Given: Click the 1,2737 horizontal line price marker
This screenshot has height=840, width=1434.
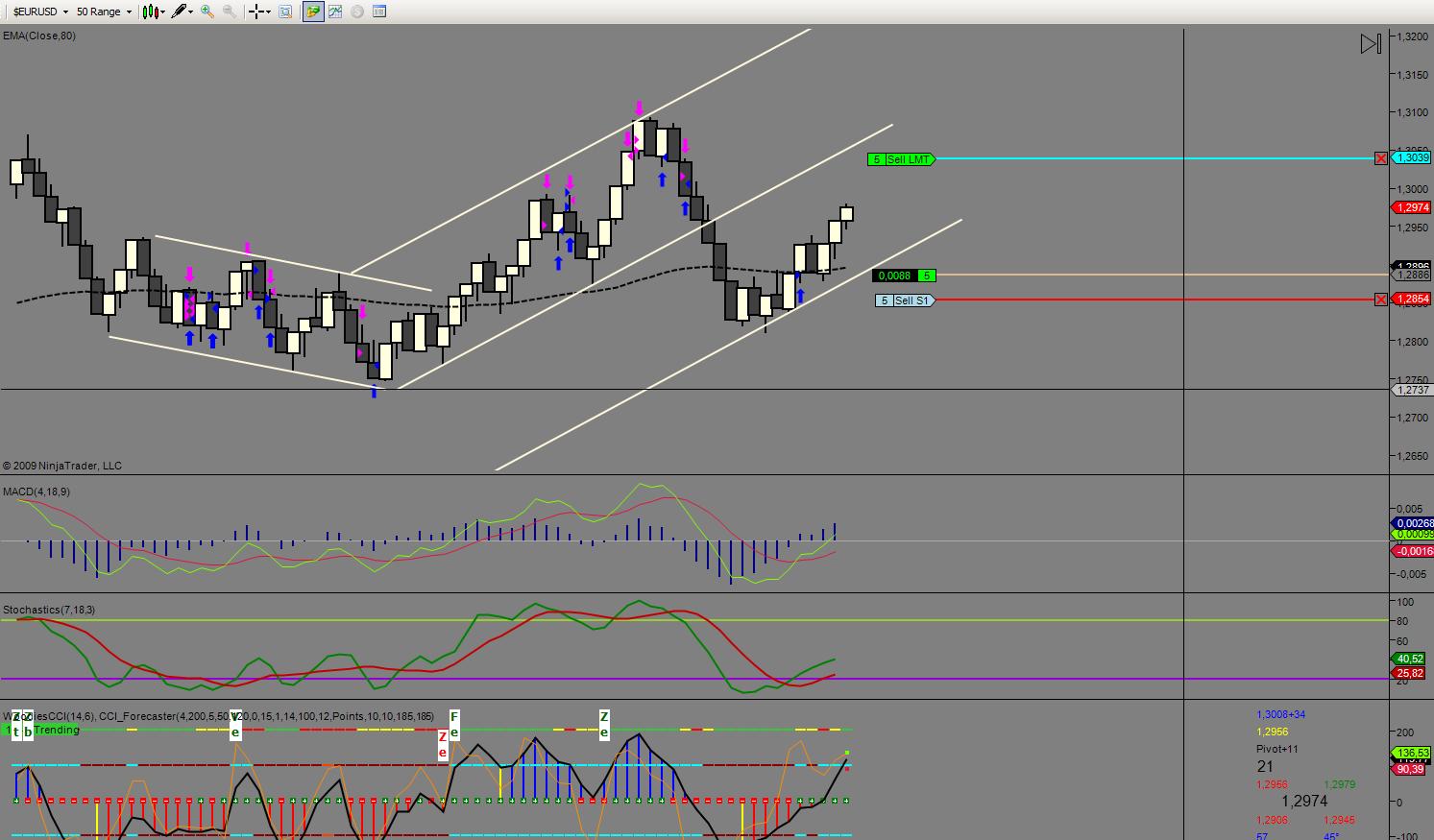Looking at the screenshot, I should [1412, 390].
